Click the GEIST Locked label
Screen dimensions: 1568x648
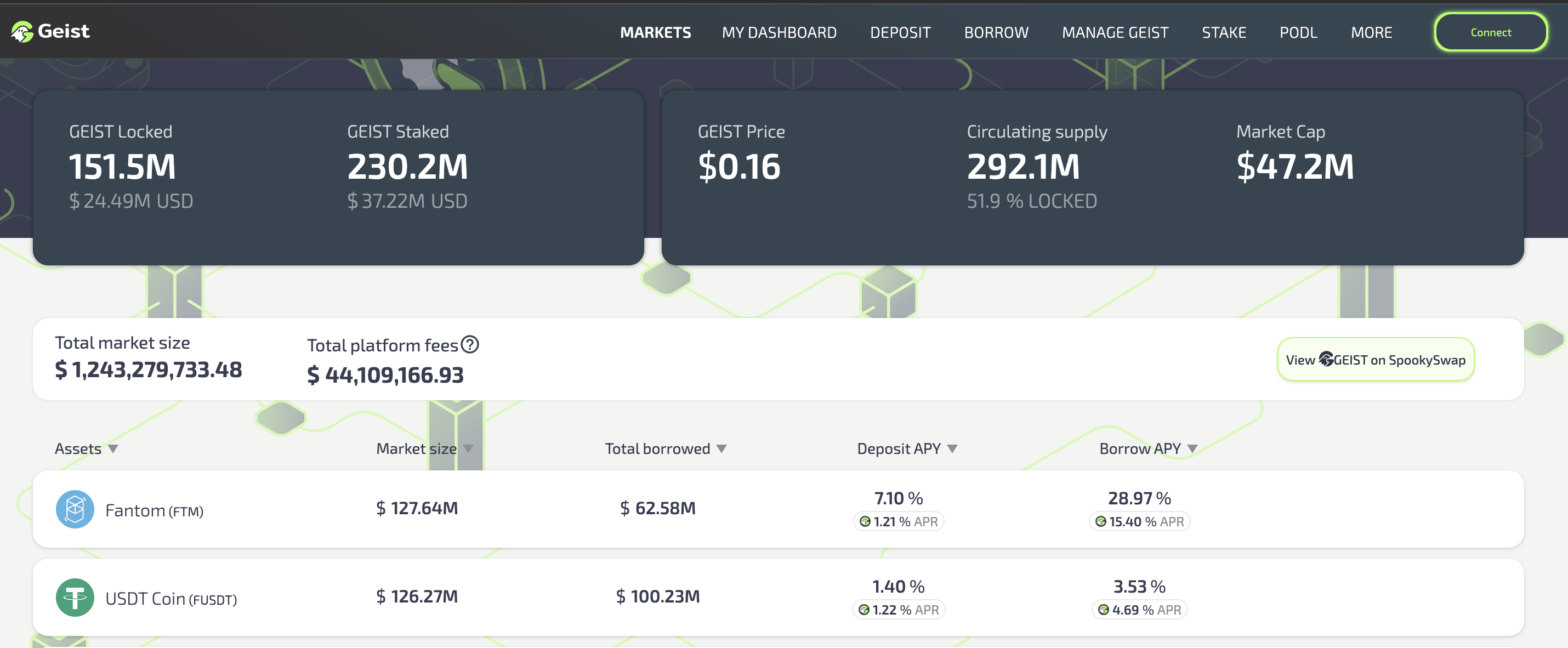pyautogui.click(x=121, y=132)
